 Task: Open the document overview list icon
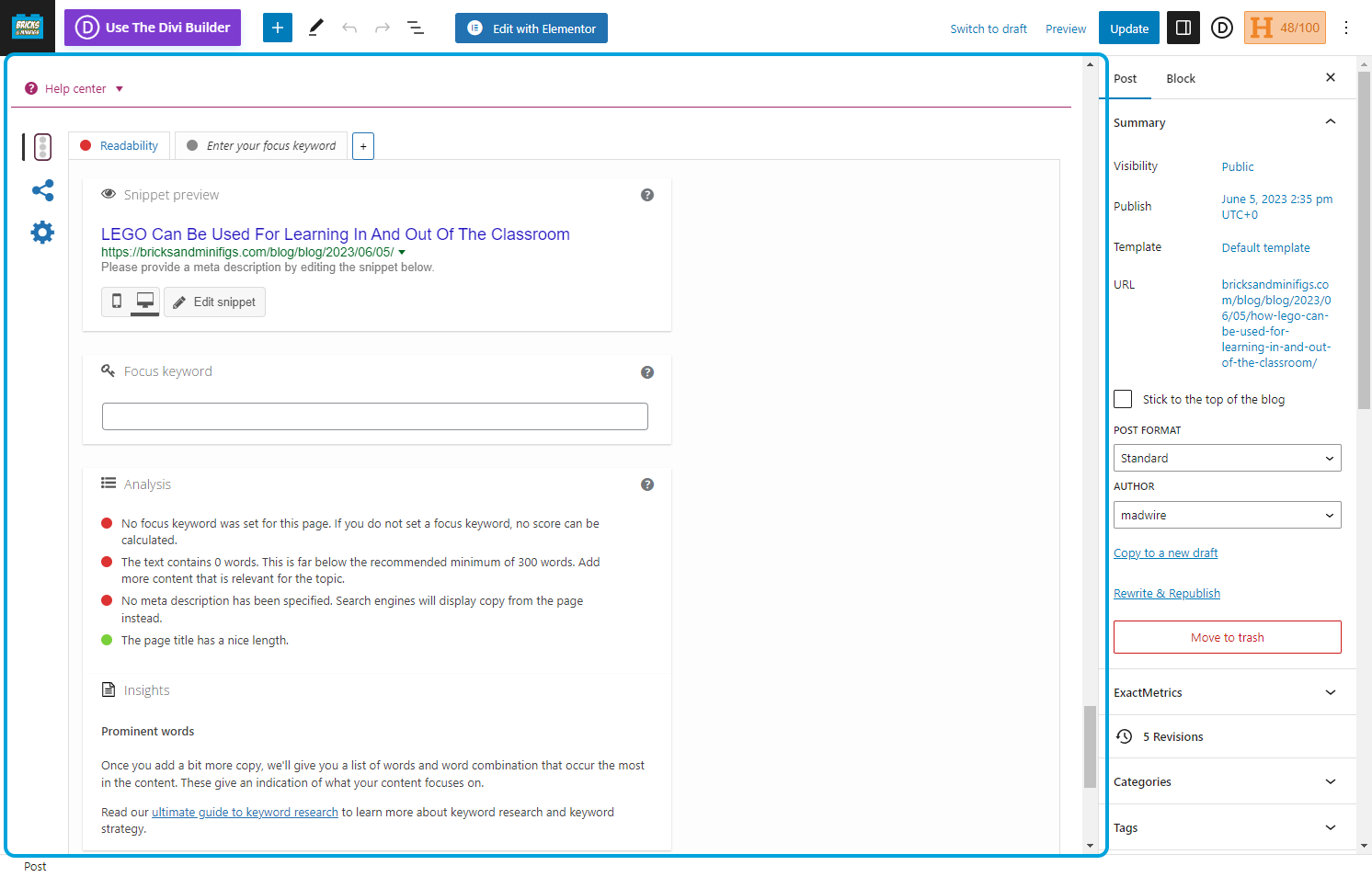tap(416, 28)
